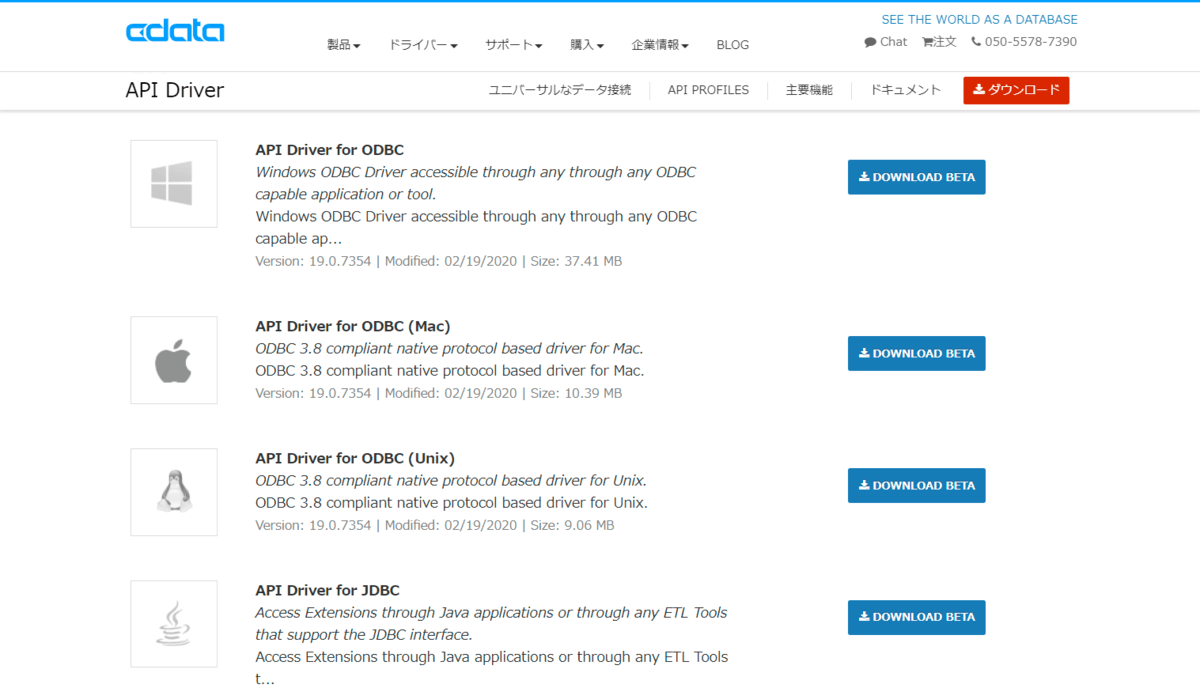Open the ユニバーサルなデータ接続 tab
Image resolution: width=1200 pixels, height=688 pixels.
[x=560, y=90]
